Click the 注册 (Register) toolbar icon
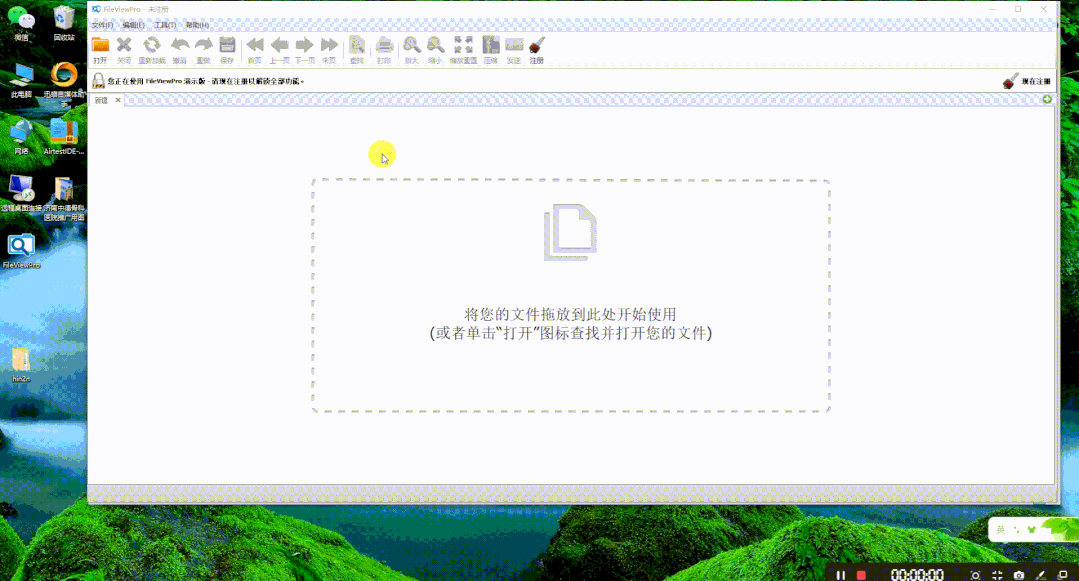This screenshot has width=1079, height=581. click(537, 46)
